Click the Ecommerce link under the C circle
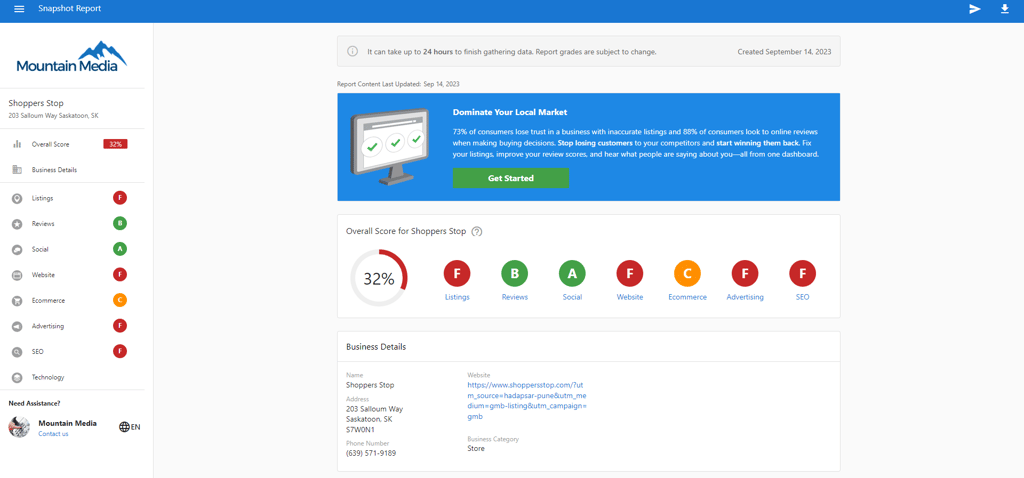The image size is (1024, 478). (687, 297)
